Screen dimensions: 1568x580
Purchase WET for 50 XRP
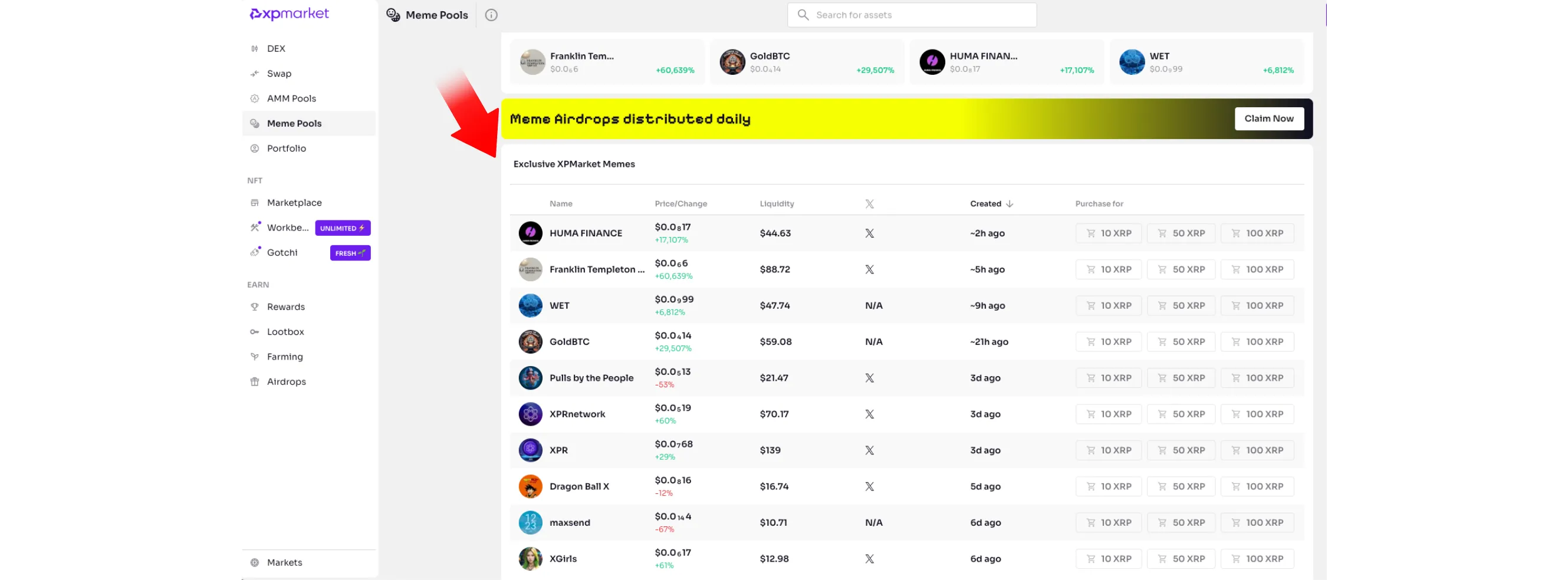point(1180,305)
